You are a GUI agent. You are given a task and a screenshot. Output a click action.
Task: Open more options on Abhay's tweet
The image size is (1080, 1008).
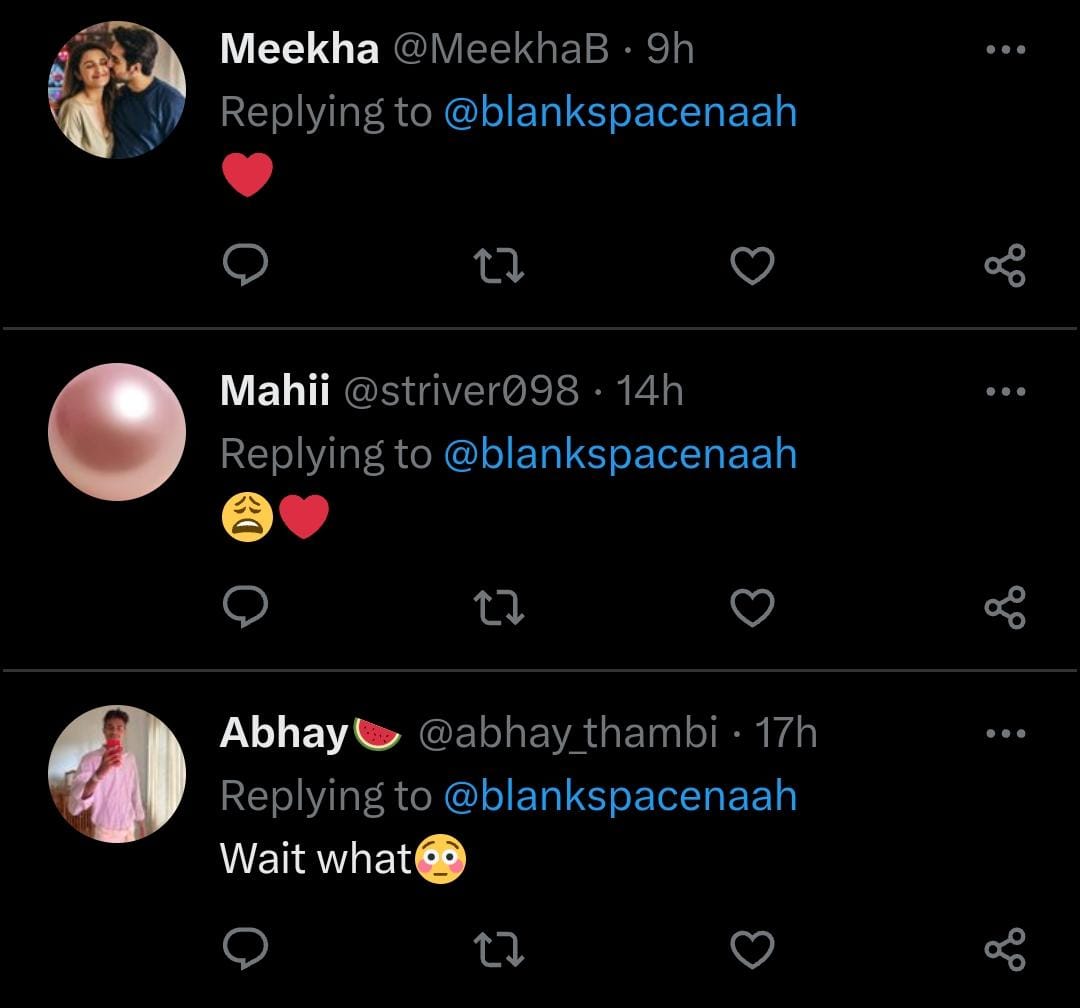point(1006,733)
